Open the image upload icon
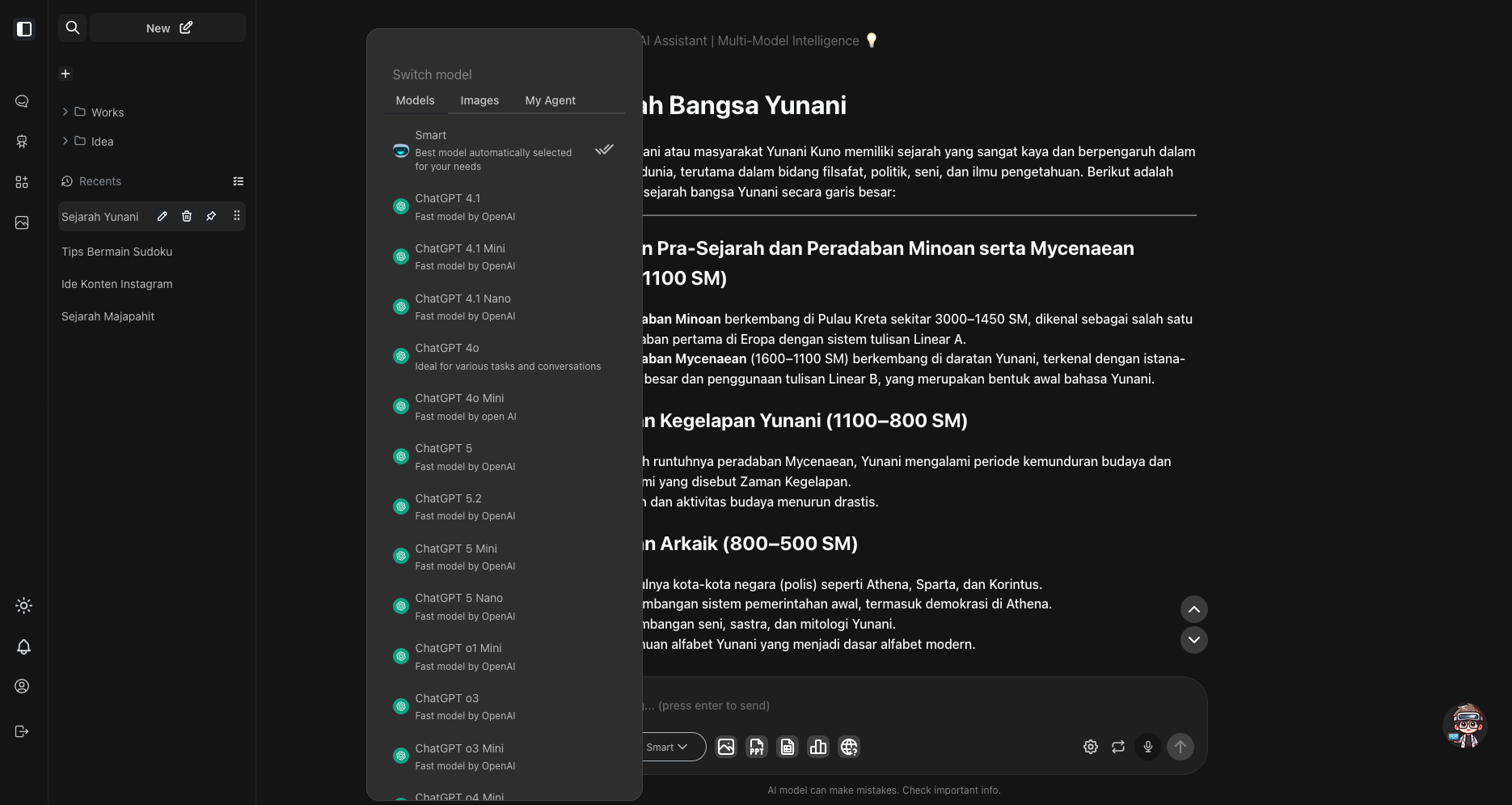The image size is (1512, 805). tap(726, 747)
